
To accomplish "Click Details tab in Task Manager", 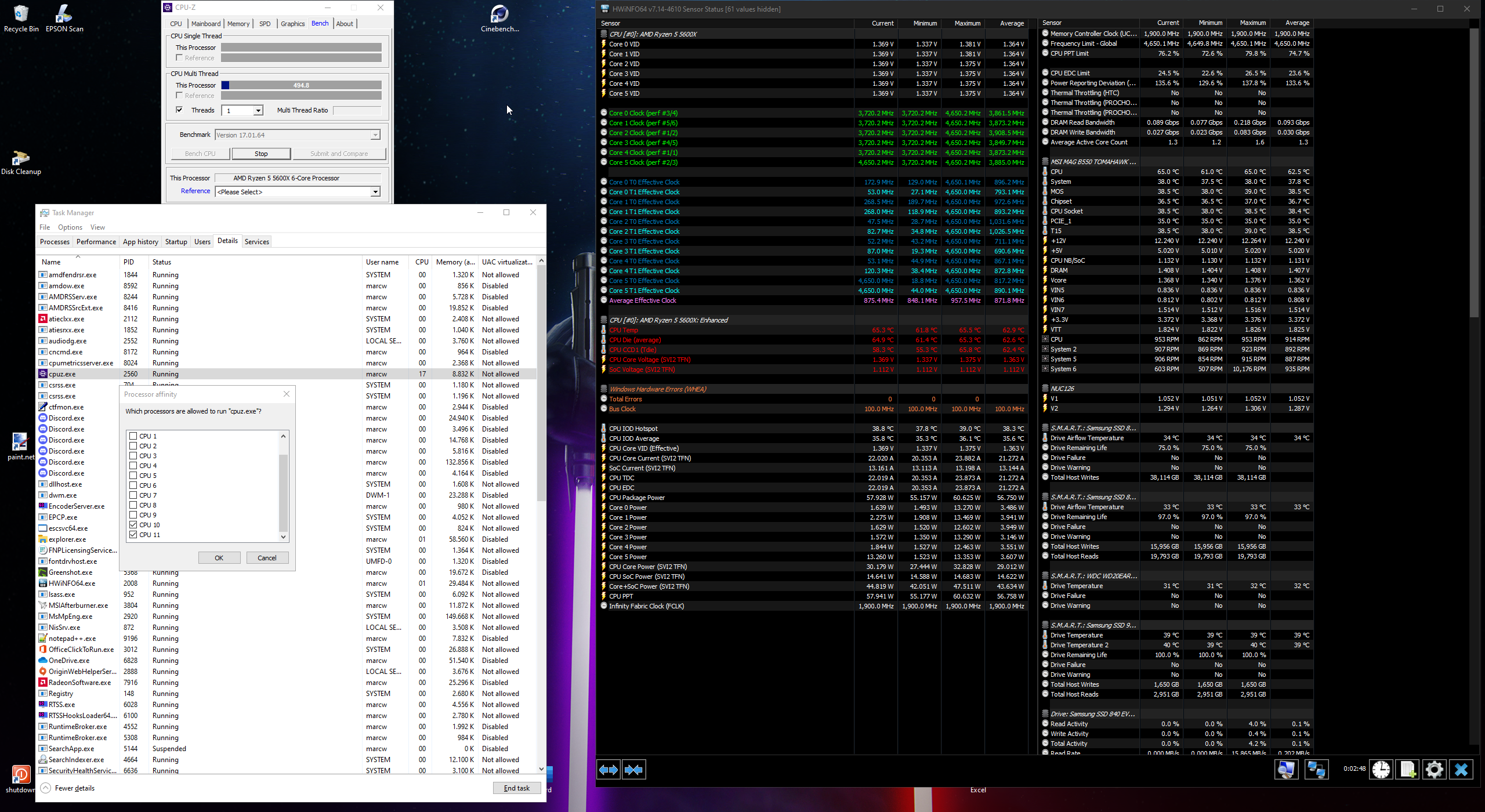I will pyautogui.click(x=227, y=241).
